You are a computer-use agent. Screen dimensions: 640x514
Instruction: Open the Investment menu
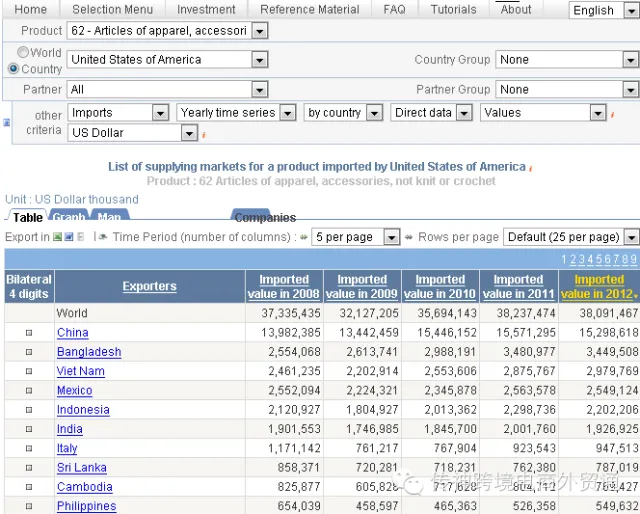pyautogui.click(x=206, y=9)
